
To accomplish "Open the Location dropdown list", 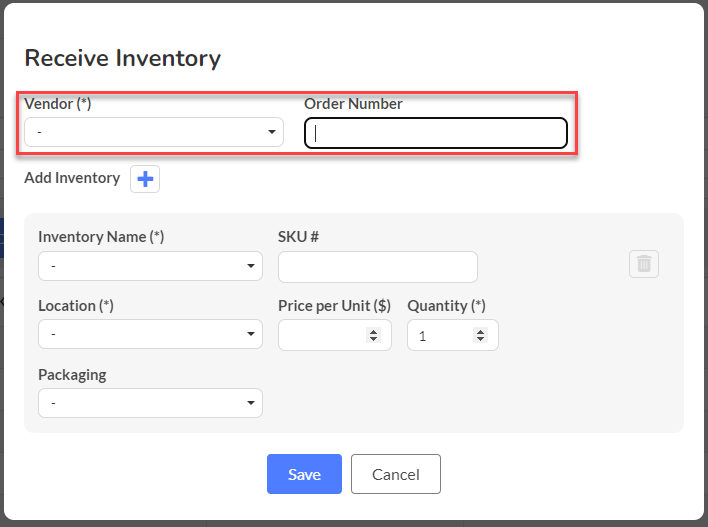I will tap(150, 334).
